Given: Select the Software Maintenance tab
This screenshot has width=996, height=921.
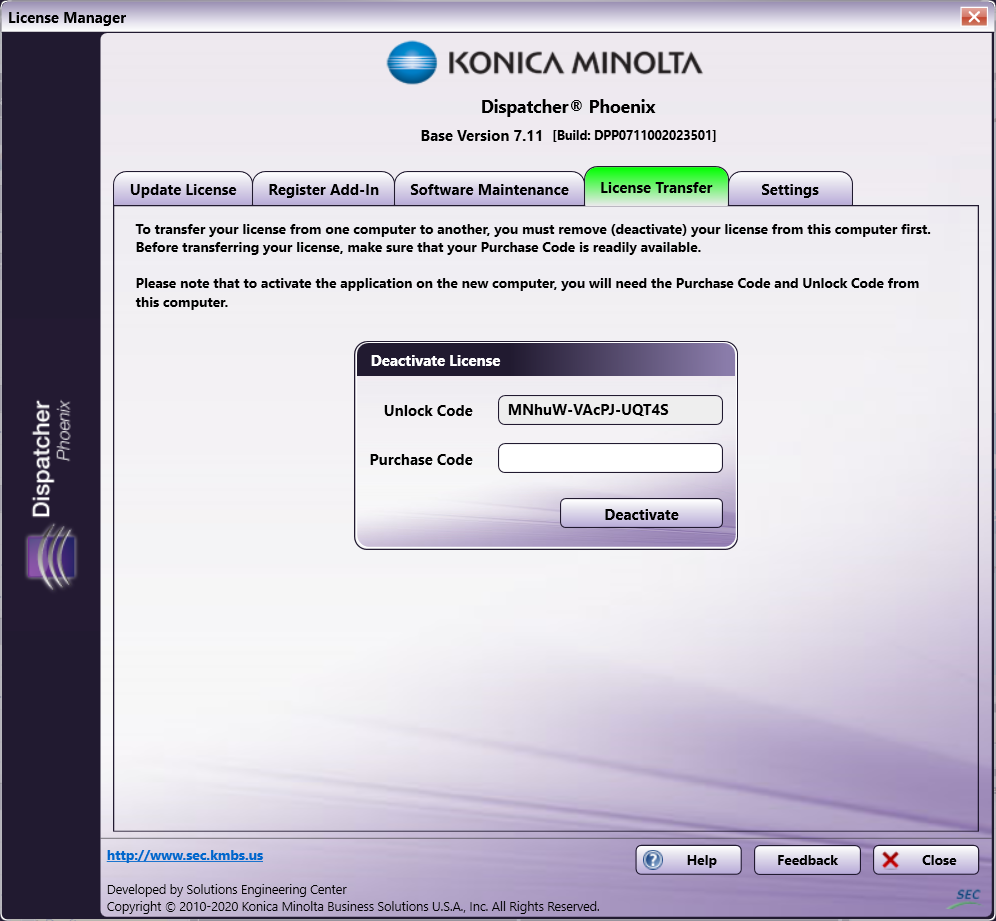Looking at the screenshot, I should tap(489, 189).
